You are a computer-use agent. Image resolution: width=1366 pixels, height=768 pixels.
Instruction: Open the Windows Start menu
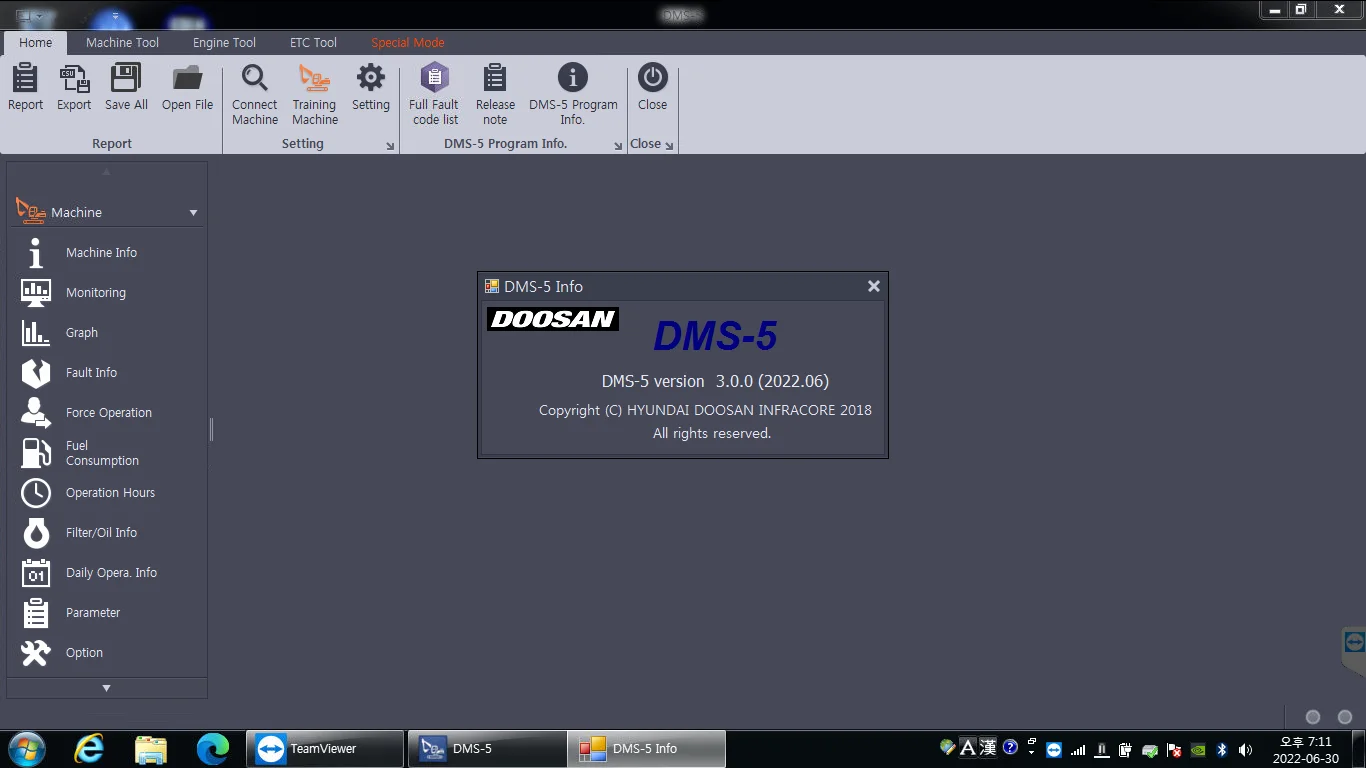26,748
